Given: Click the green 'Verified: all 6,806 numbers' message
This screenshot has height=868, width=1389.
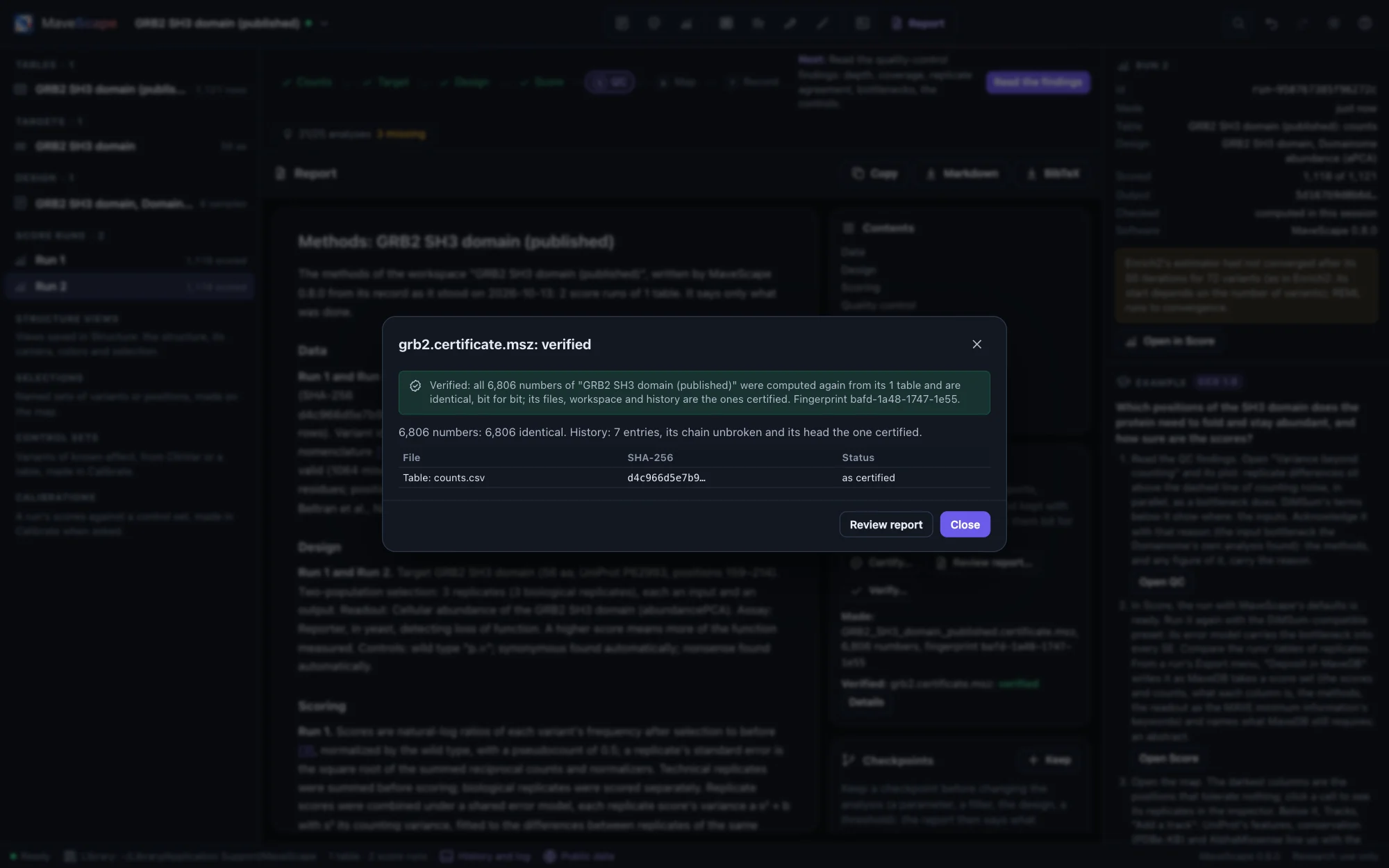Looking at the screenshot, I should point(694,392).
